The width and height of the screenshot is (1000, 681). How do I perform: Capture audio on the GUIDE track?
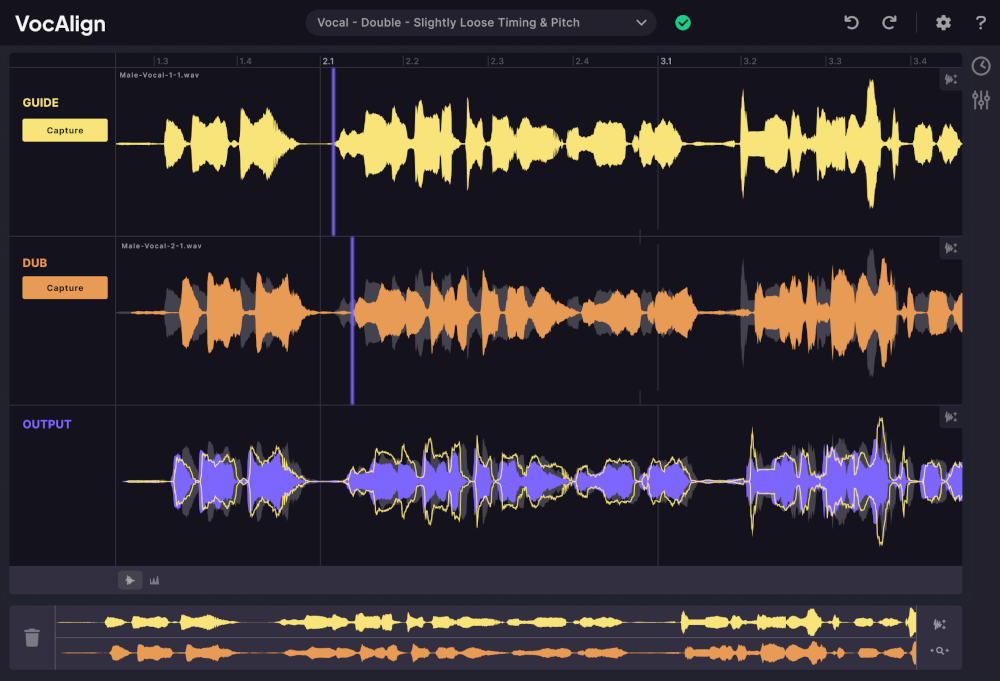(64, 130)
